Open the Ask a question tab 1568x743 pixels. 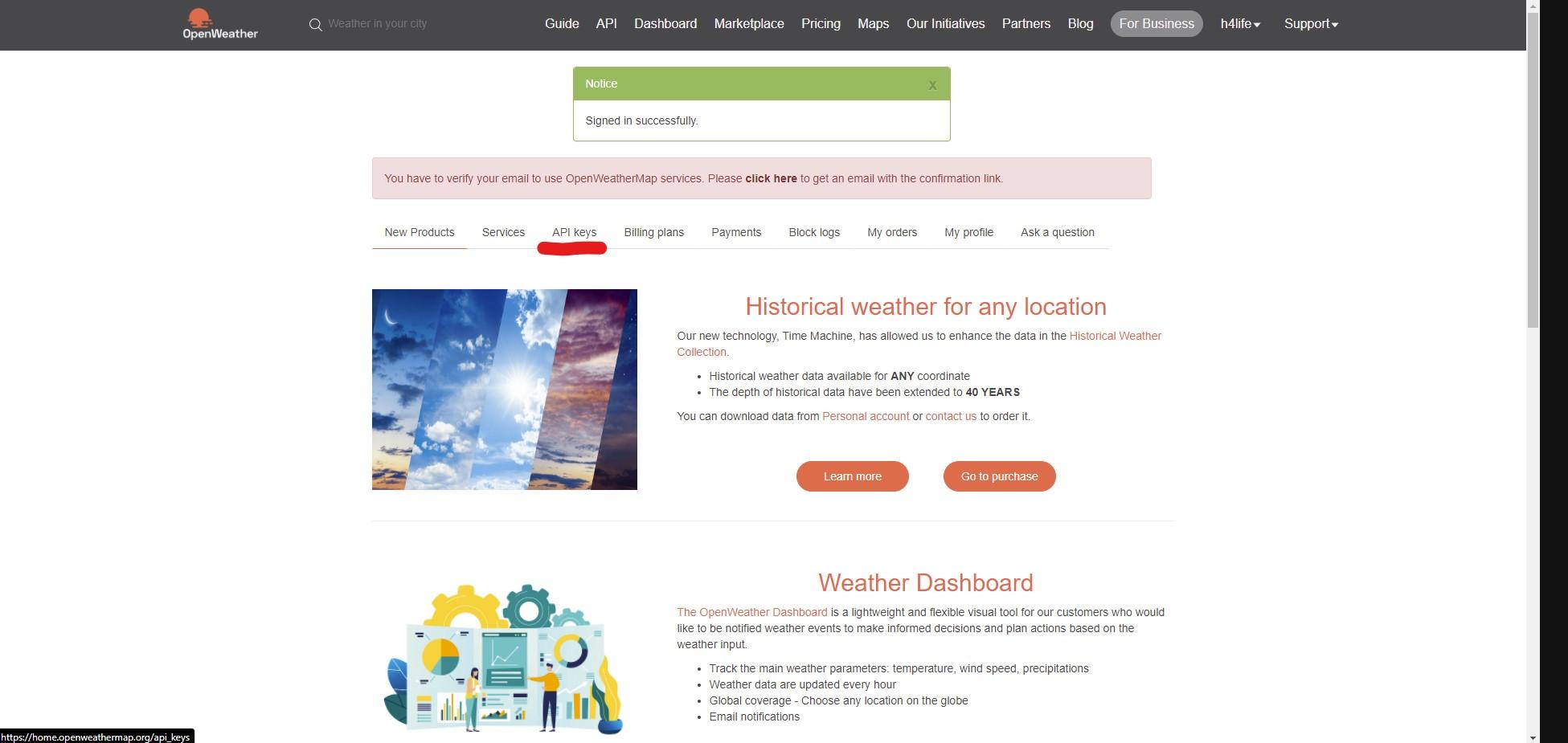(1058, 232)
